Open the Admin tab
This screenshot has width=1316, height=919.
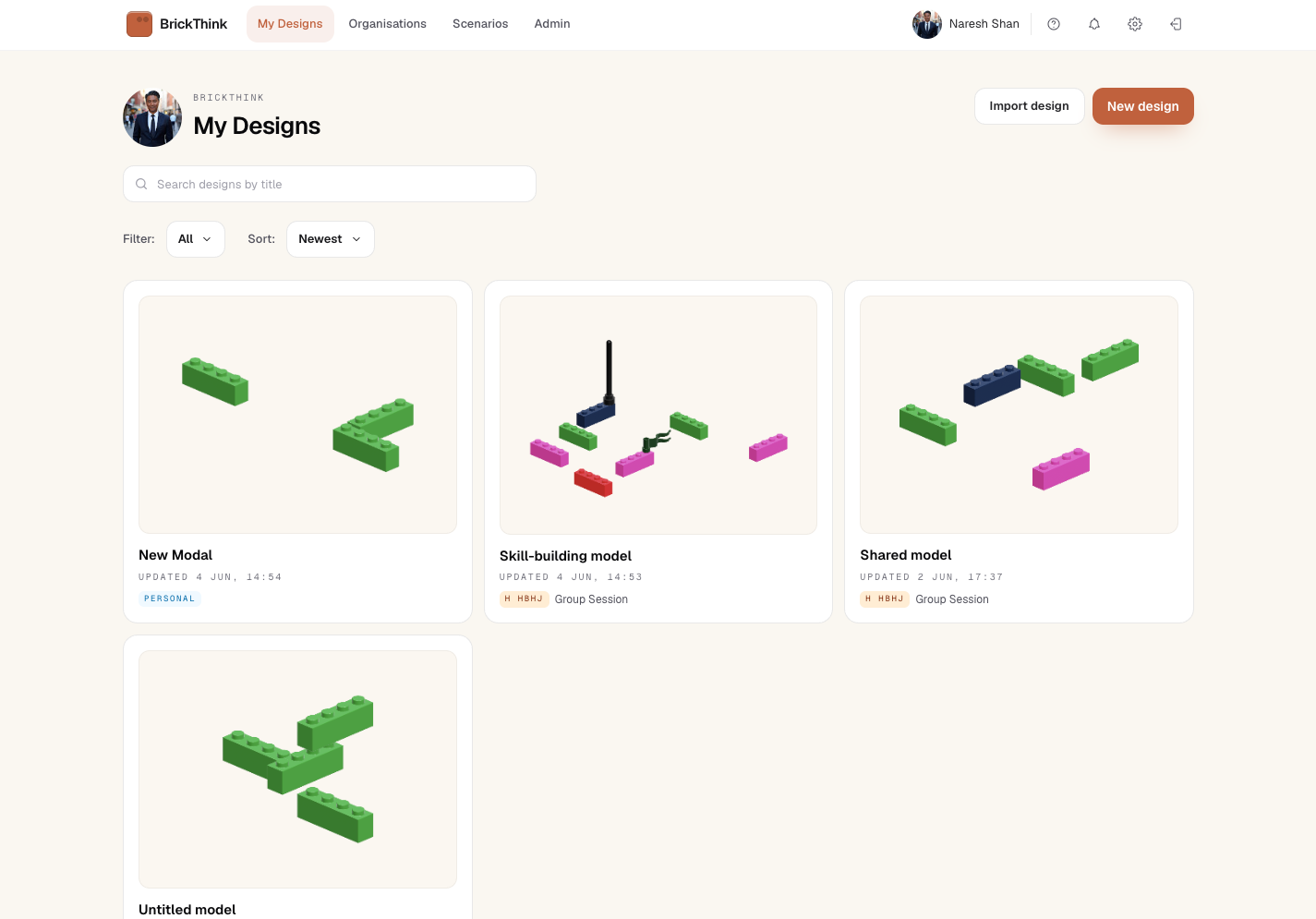pos(552,24)
